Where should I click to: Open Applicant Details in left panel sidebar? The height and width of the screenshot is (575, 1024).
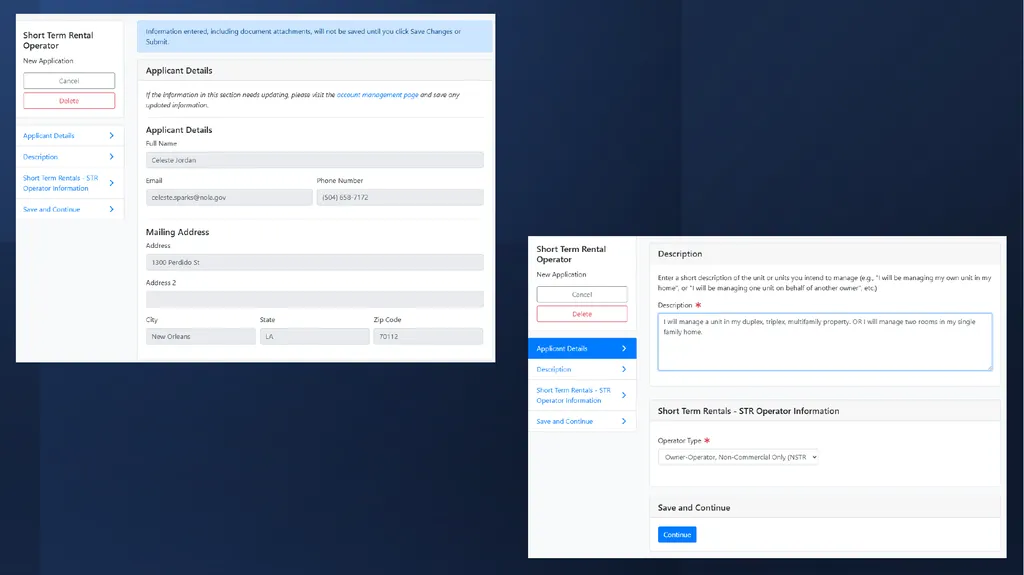[x=69, y=135]
